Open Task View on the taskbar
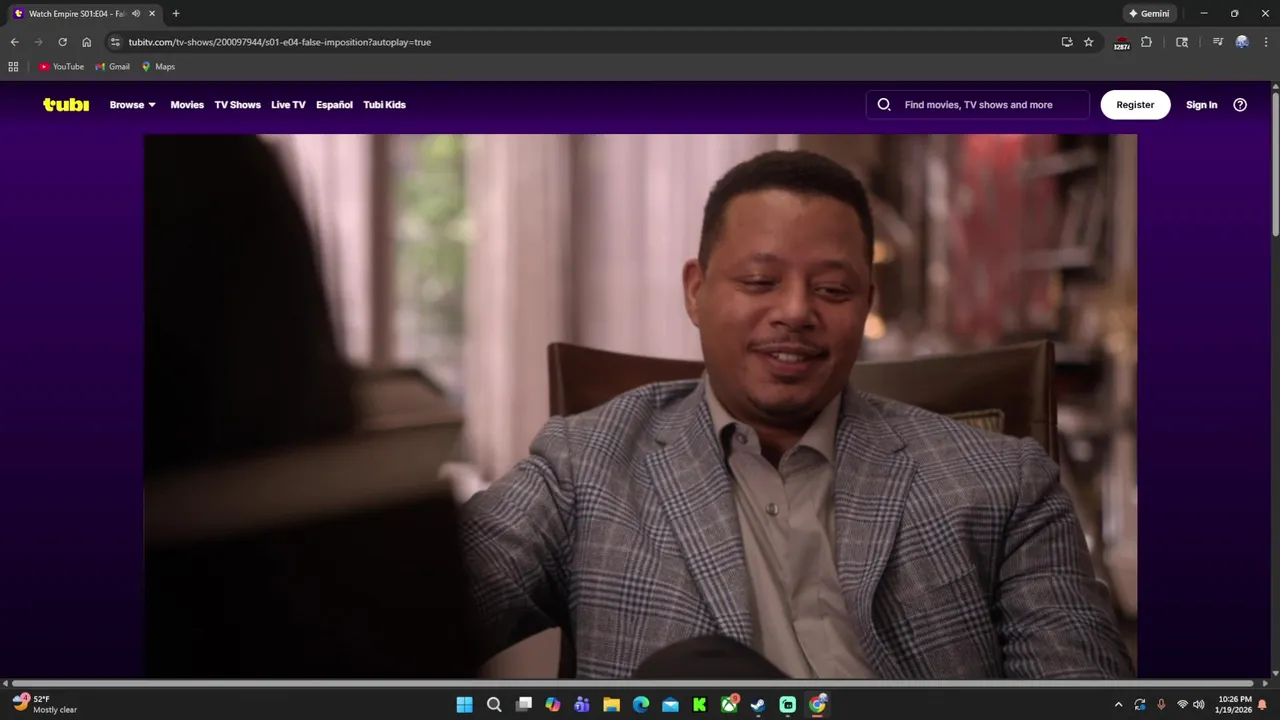 click(x=523, y=705)
